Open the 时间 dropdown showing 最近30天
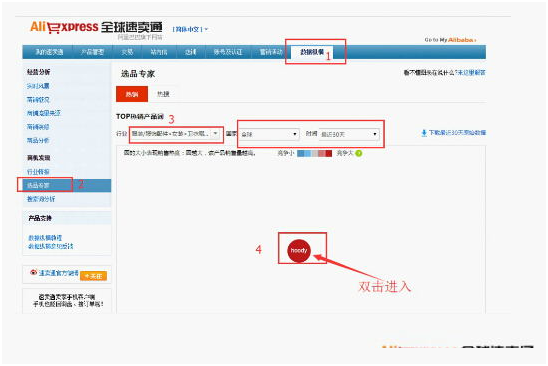 click(349, 134)
